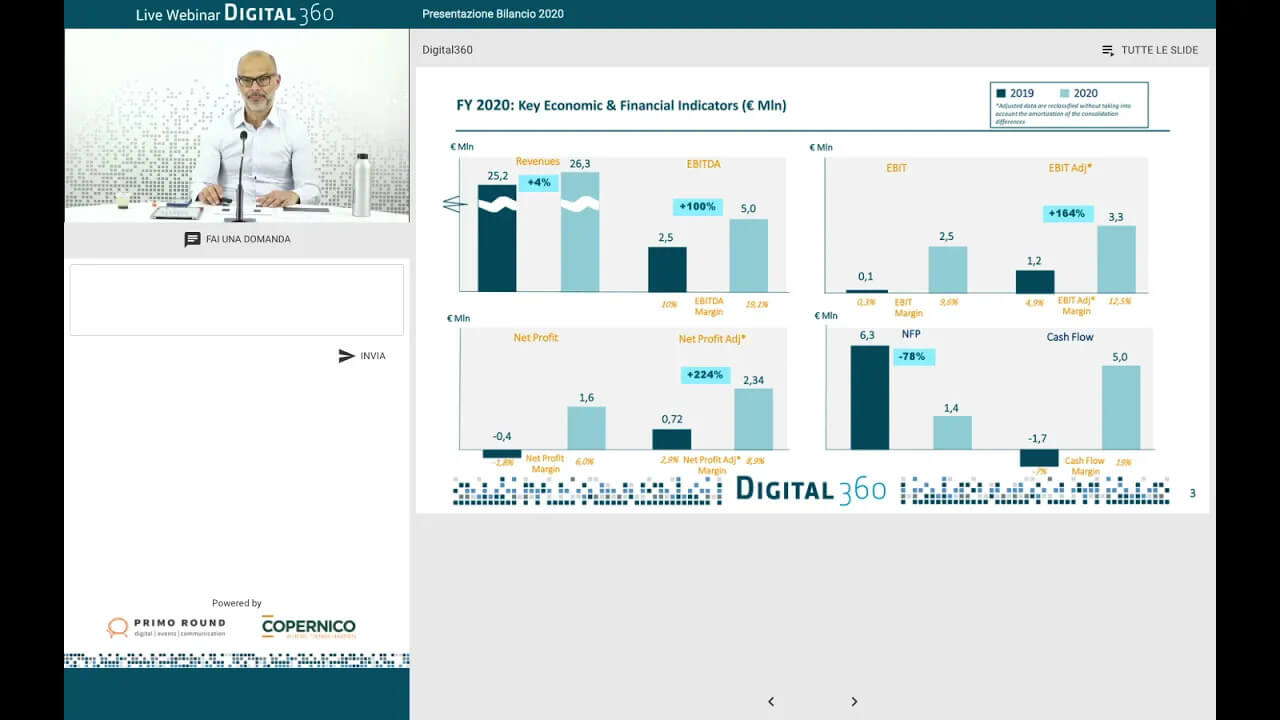The image size is (1280, 720).
Task: Click the Digital360 logo on the slide footer
Action: 811,489
